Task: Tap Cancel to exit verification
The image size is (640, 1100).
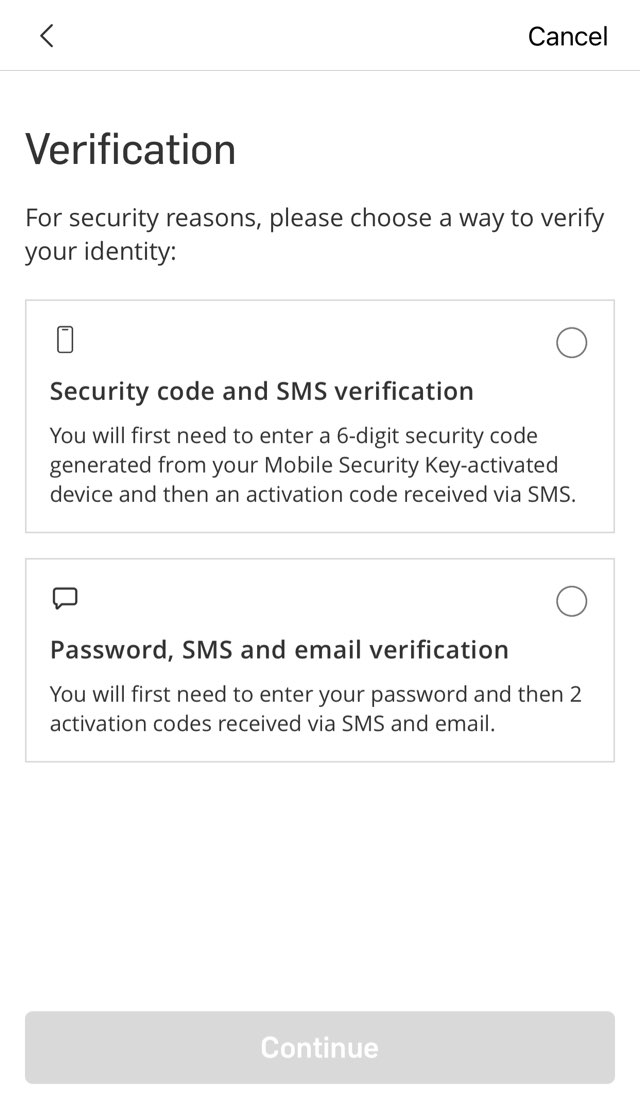Action: click(568, 36)
